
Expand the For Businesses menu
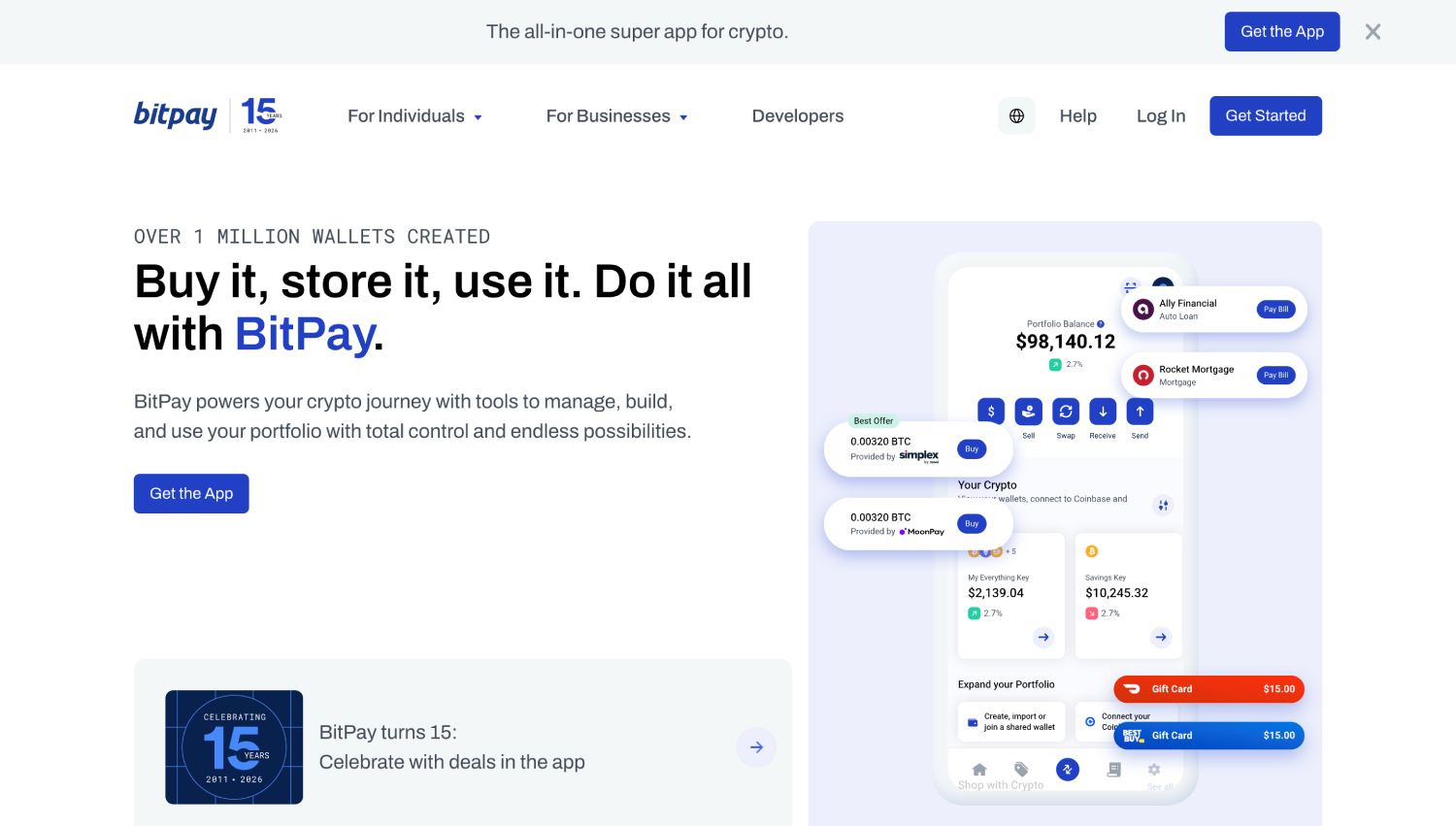click(x=616, y=116)
